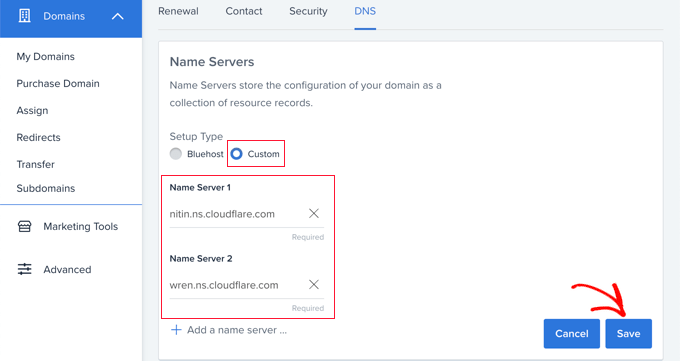Viewport: 680px width, 361px height.
Task: Select the Custom setup type radio
Action: pyautogui.click(x=236, y=154)
